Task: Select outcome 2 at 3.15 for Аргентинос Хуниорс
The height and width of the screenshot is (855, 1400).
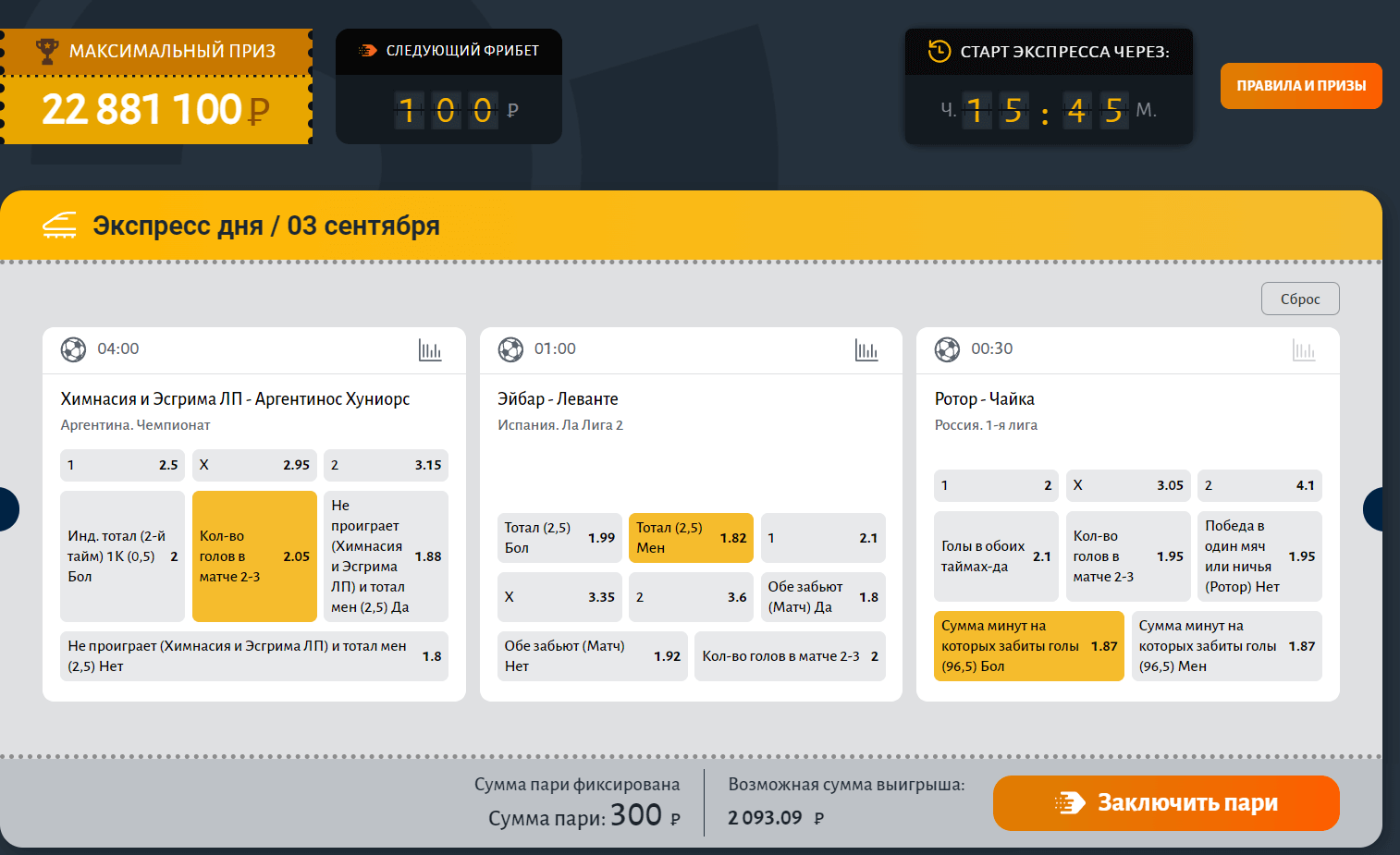Action: click(x=386, y=465)
